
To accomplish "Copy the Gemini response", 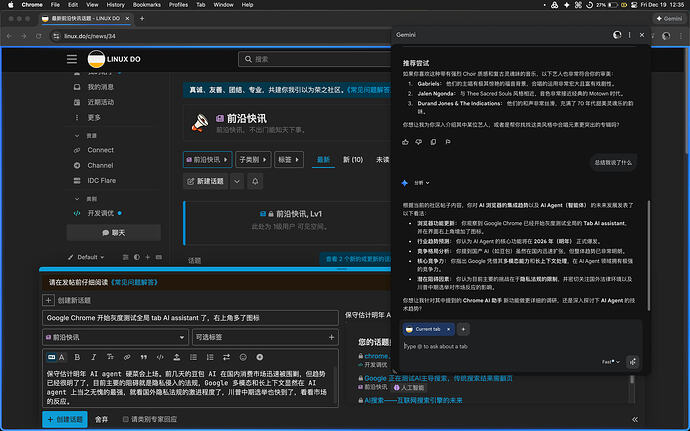I will pyautogui.click(x=433, y=142).
